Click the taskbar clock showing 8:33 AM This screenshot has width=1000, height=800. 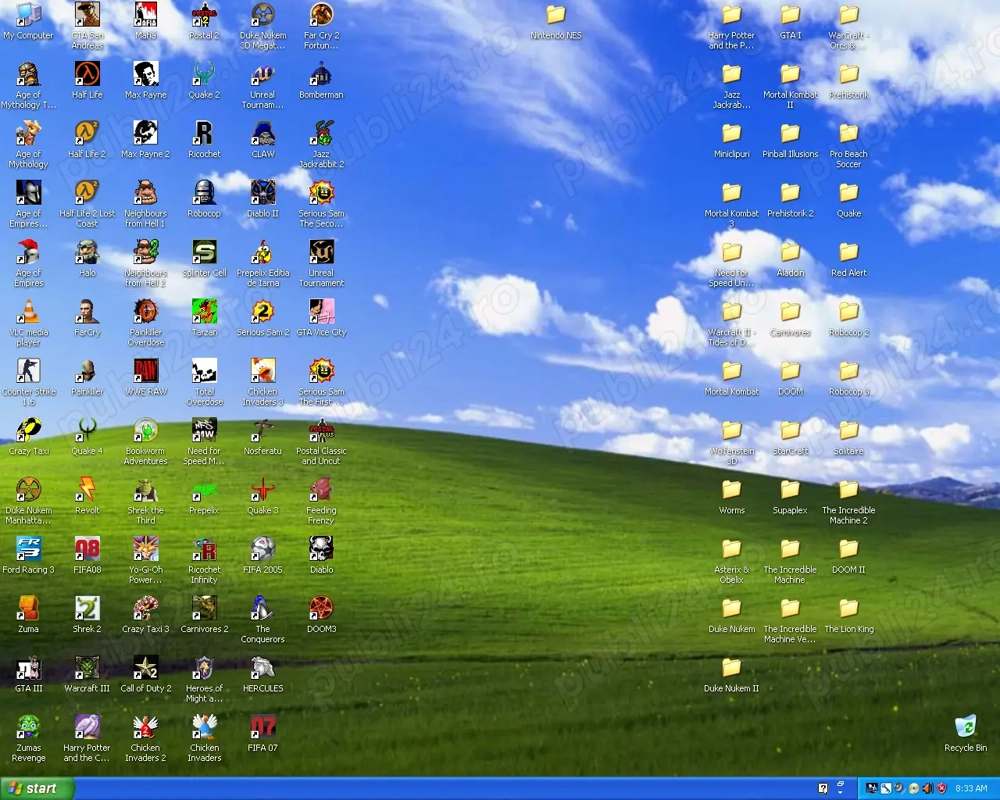971,789
